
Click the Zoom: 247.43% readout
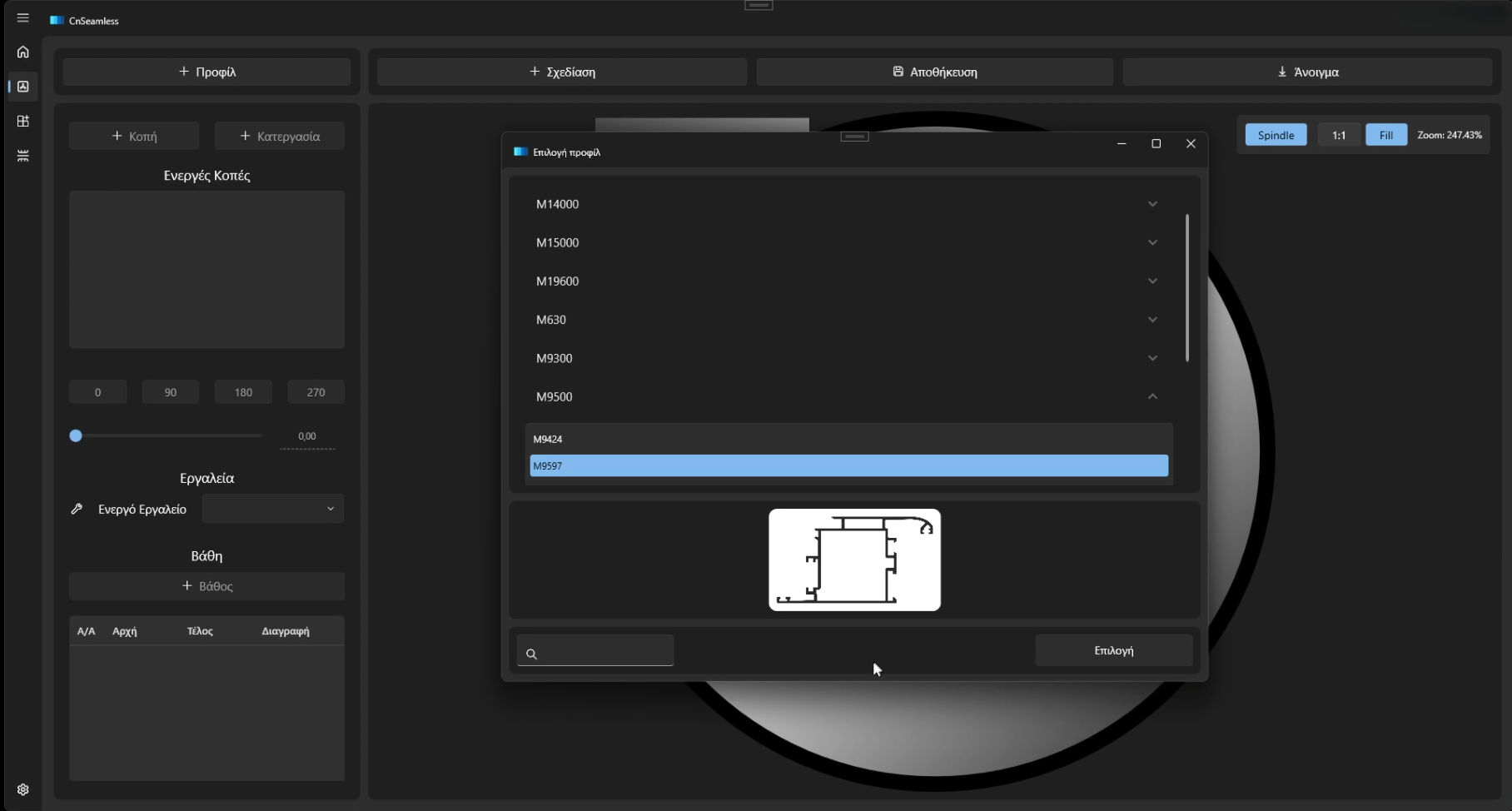click(1450, 135)
